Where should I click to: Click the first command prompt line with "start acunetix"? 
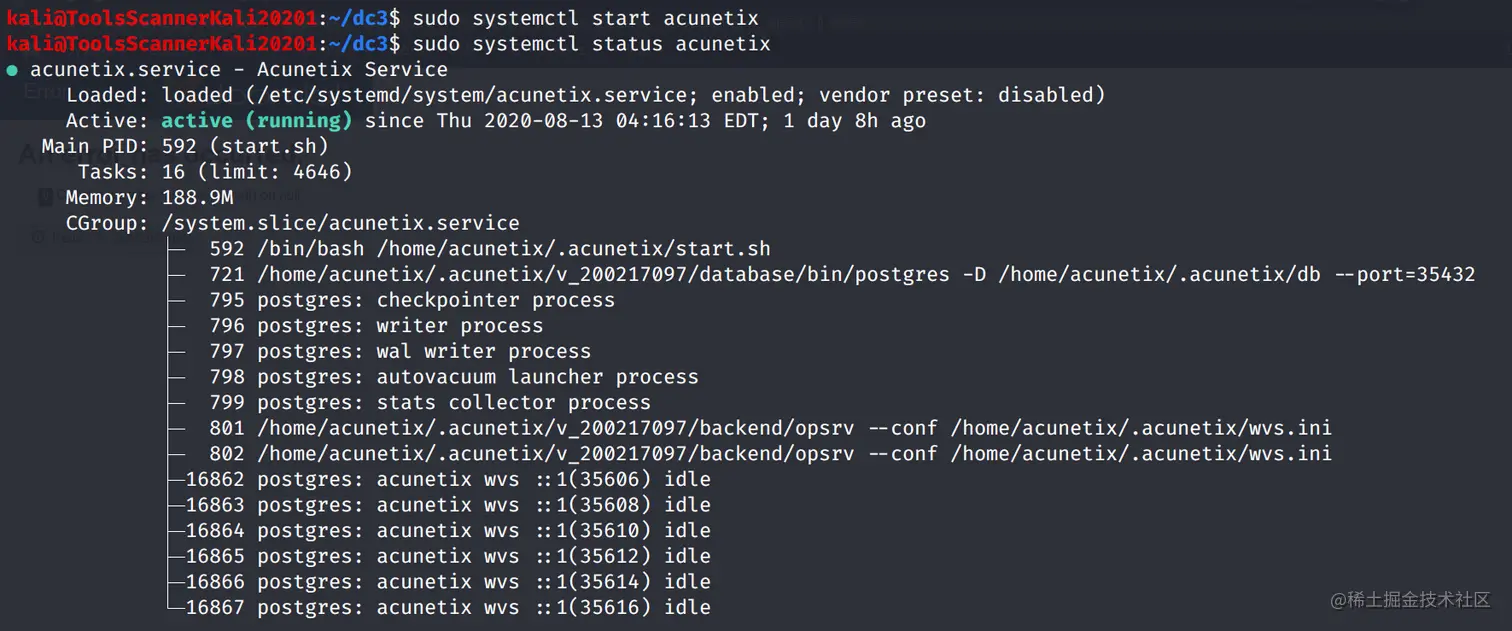[x=585, y=18]
